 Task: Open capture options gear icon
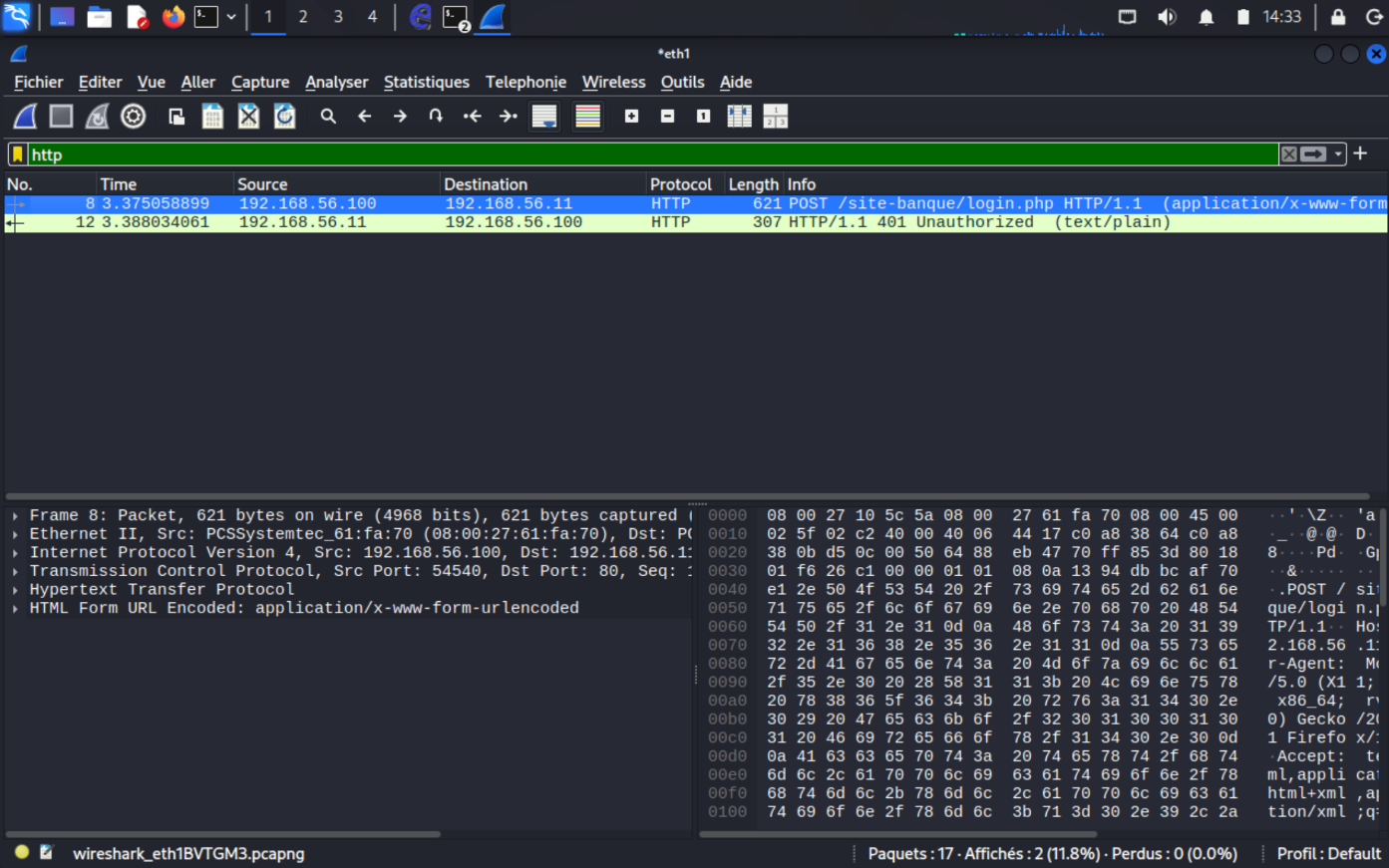tap(133, 116)
